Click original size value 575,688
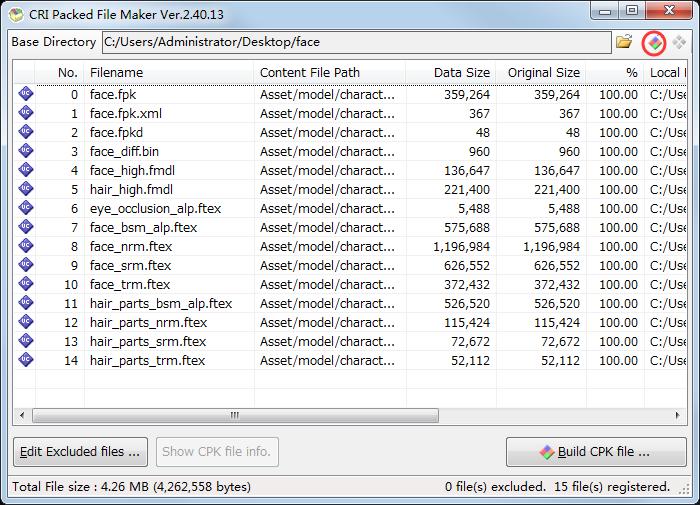 tap(557, 227)
